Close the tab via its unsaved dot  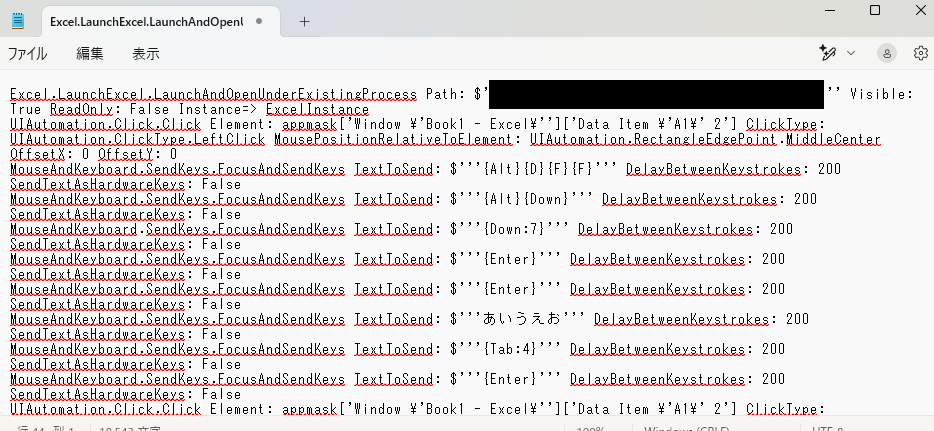[259, 21]
